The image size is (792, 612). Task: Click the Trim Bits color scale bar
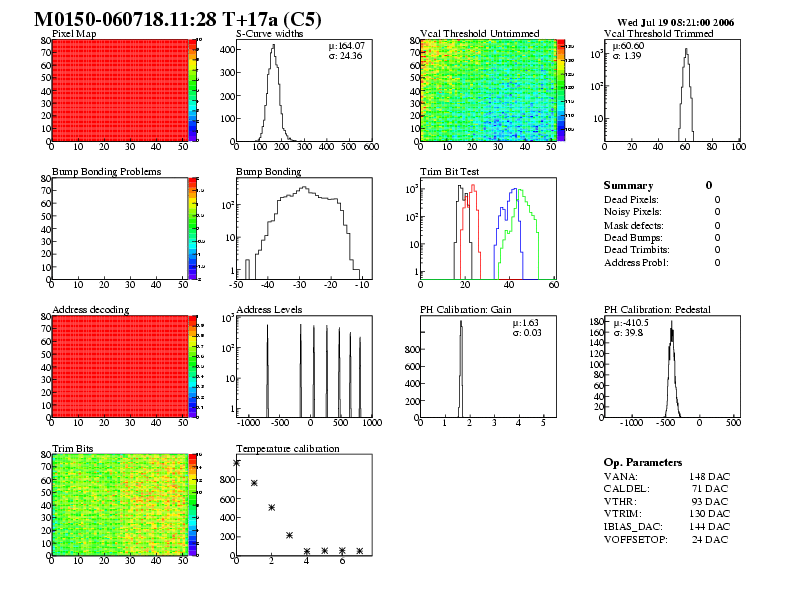(x=193, y=504)
